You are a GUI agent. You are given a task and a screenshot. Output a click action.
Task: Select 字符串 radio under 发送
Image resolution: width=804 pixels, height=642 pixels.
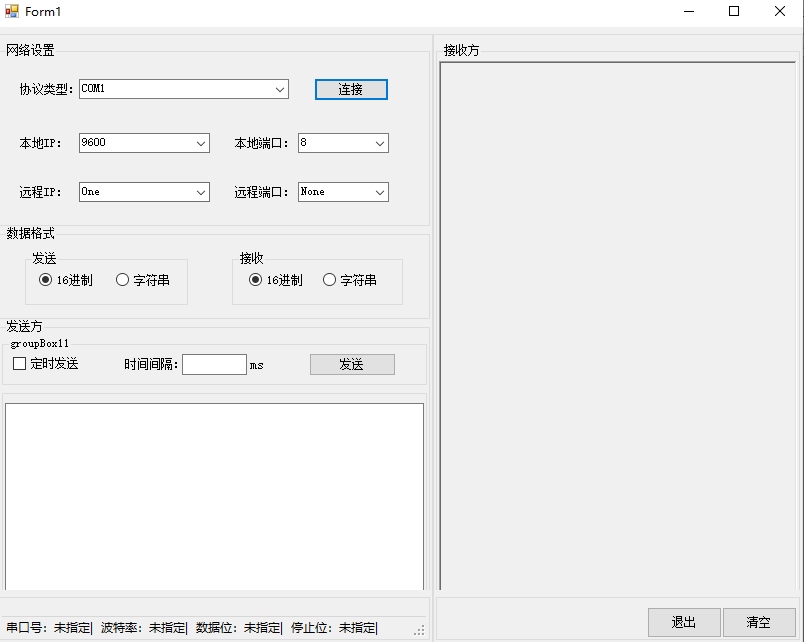(143, 280)
